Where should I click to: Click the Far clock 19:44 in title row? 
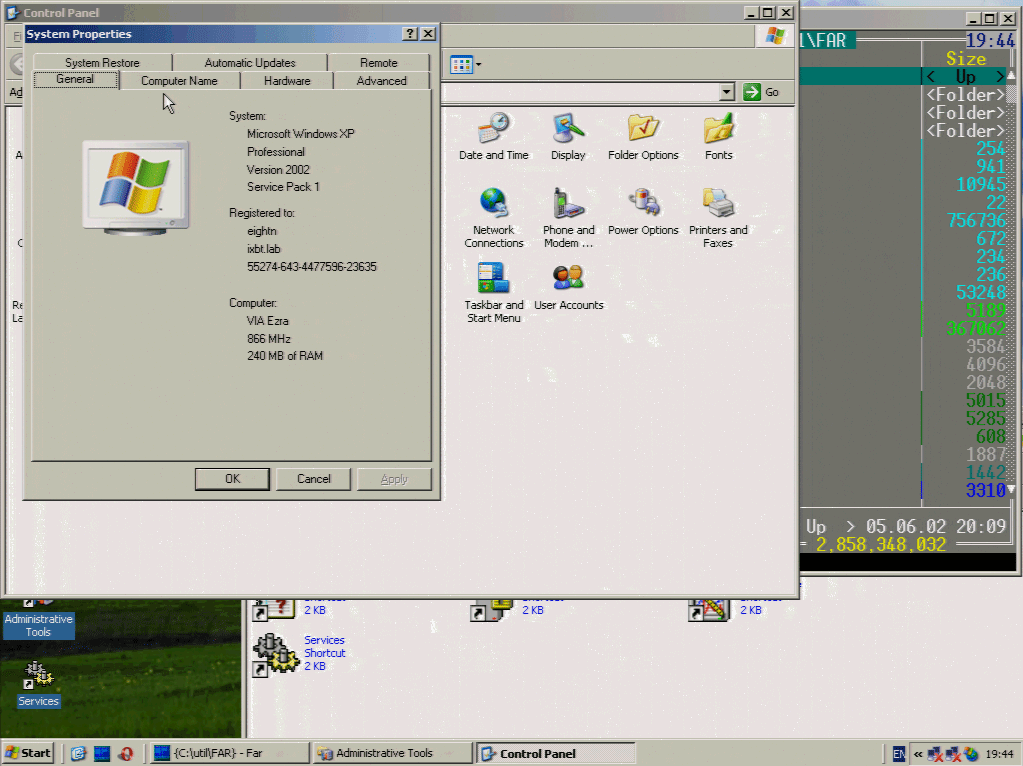(990, 41)
